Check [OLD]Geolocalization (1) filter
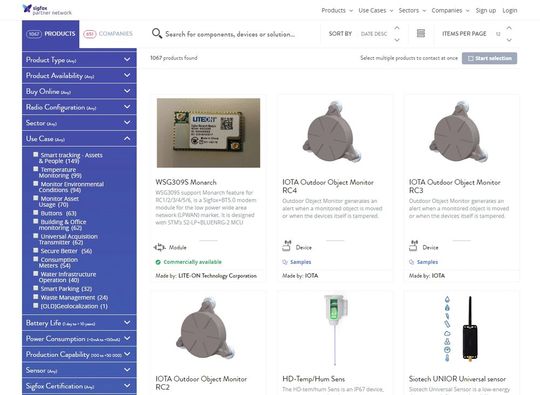The width and height of the screenshot is (540, 395). click(35, 305)
